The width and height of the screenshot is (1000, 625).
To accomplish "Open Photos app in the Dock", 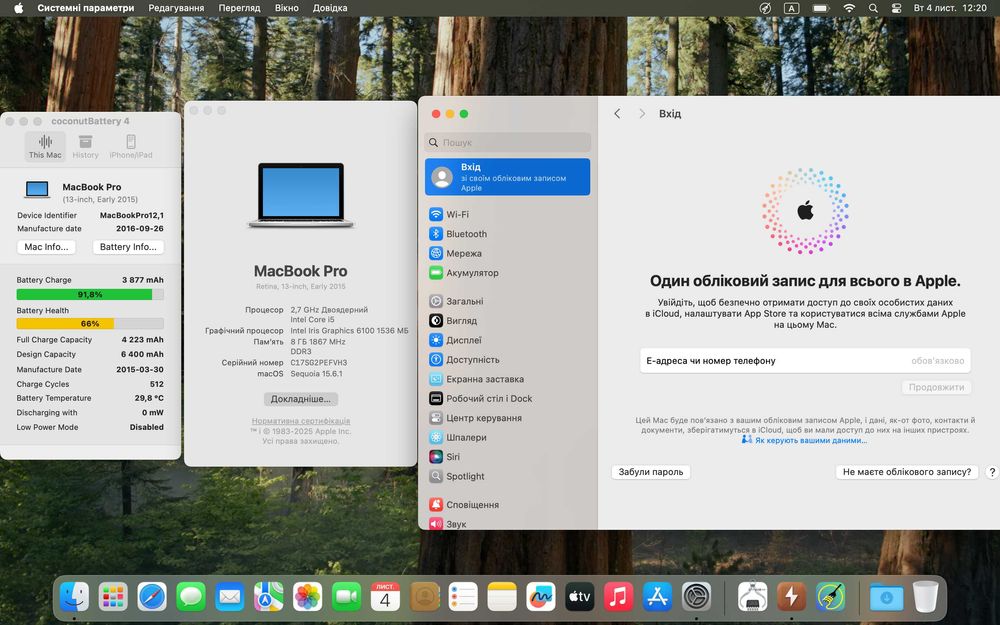I will [307, 597].
